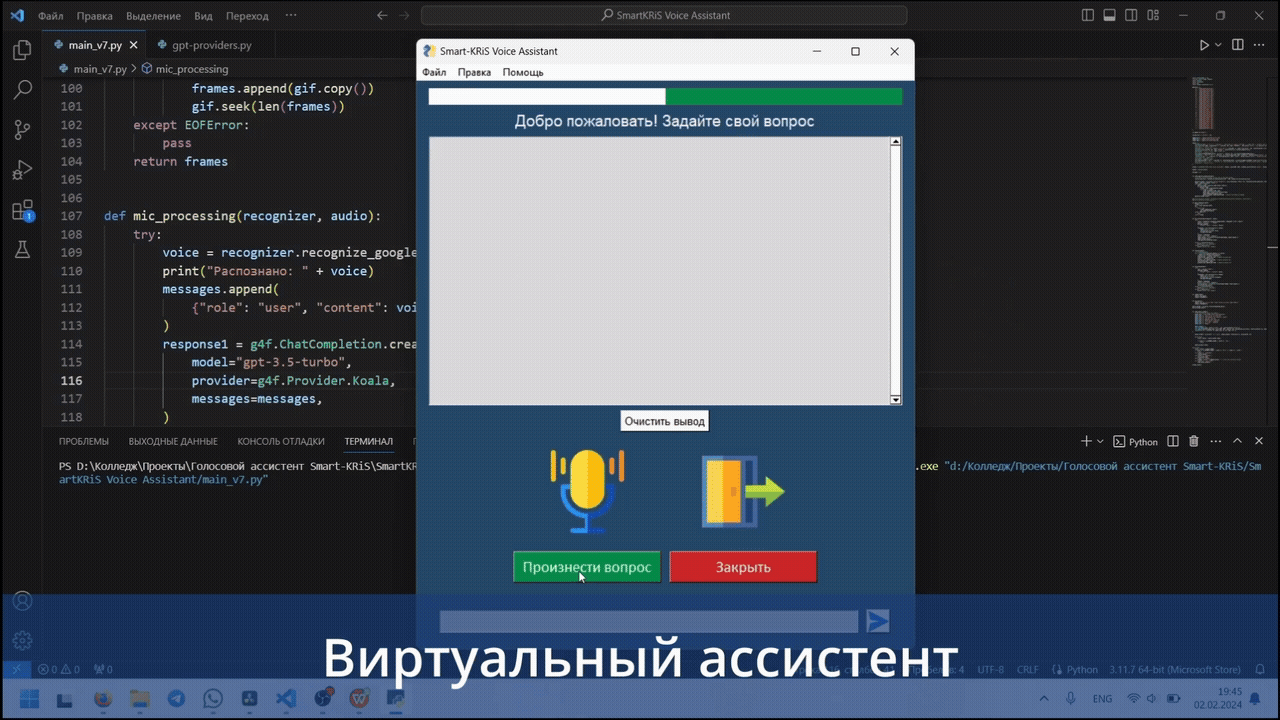Open the Windows Start menu

pyautogui.click(x=28, y=699)
